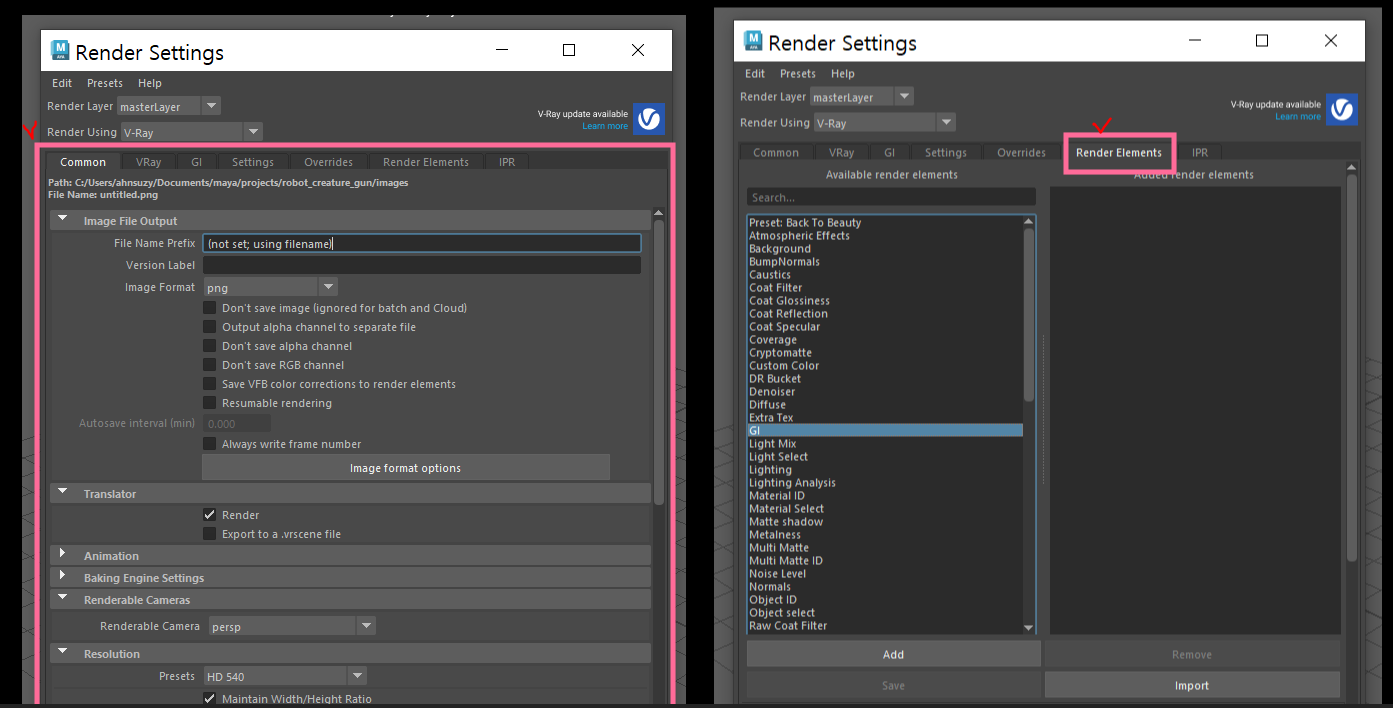Toggle Don't save RGB channel checkbox
The image size is (1393, 708).
210,365
